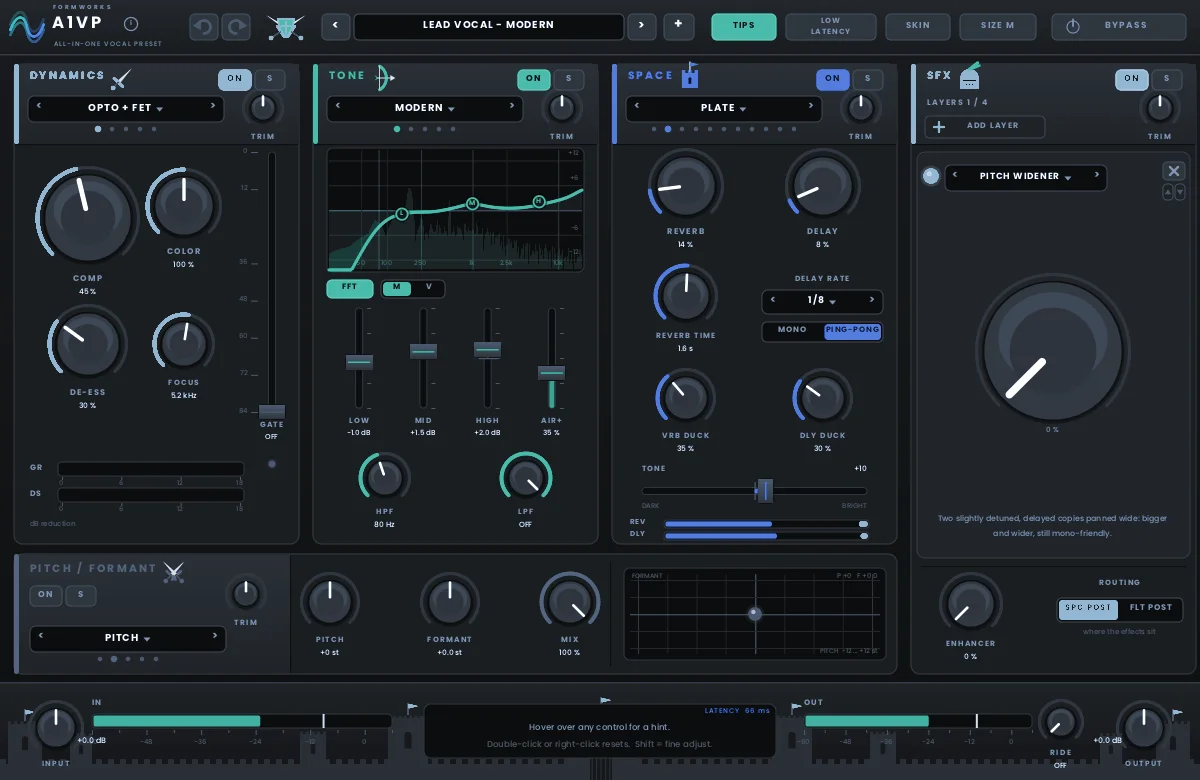Click the castle tower icon beside Space
This screenshot has width=1200, height=780.
click(x=690, y=76)
